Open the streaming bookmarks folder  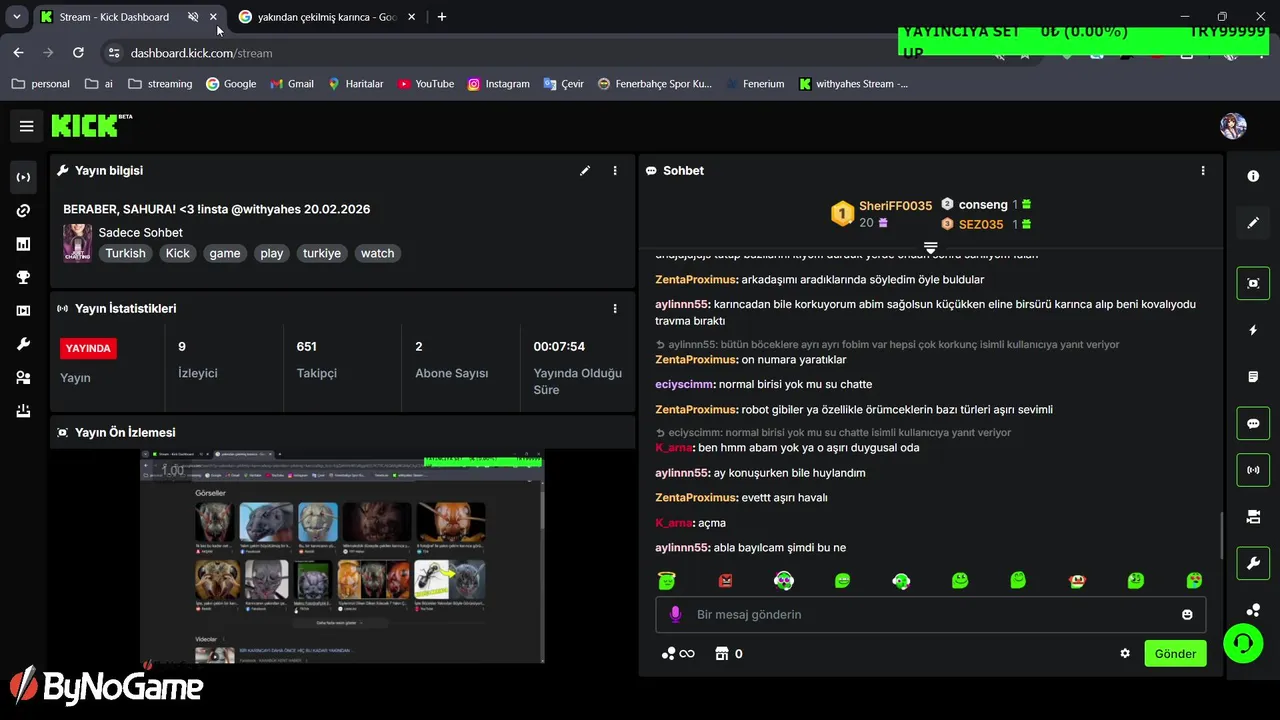(x=160, y=84)
